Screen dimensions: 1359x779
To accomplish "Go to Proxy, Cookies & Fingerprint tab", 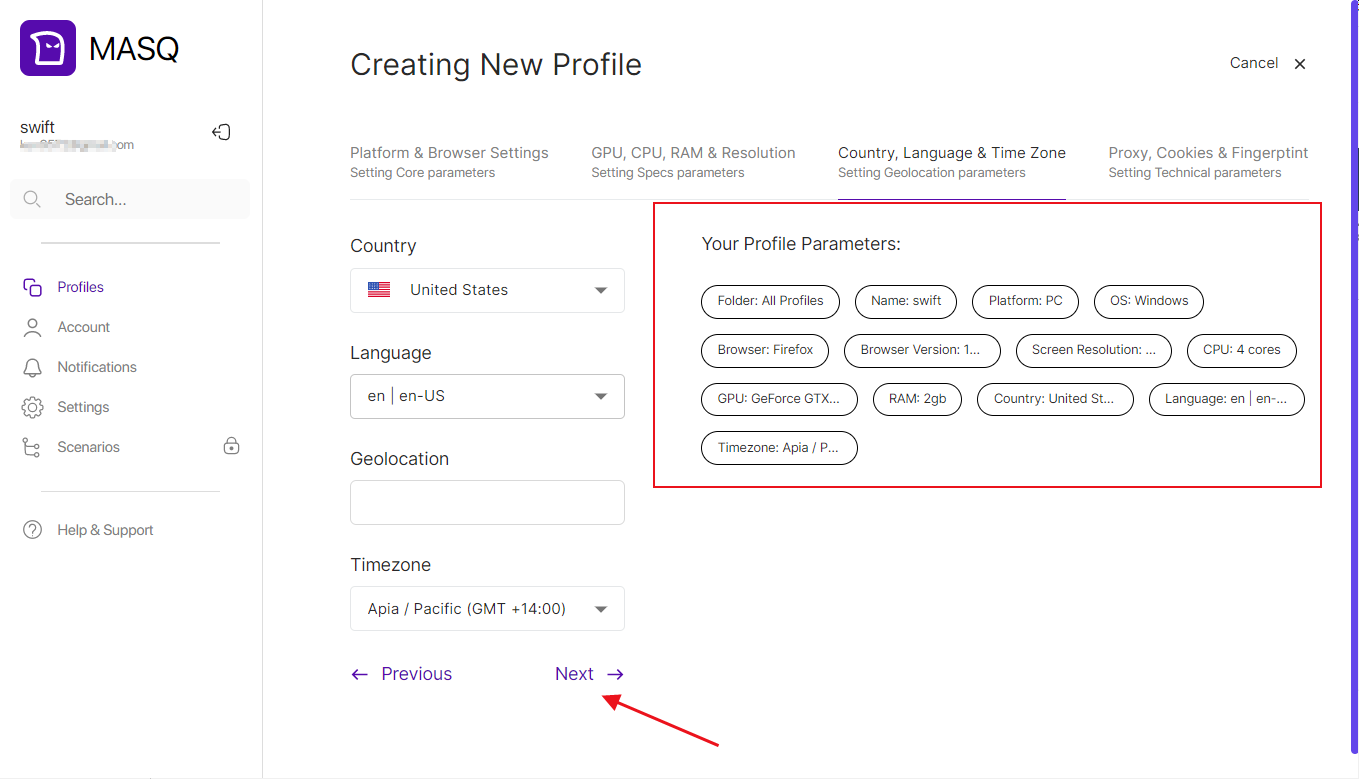I will coord(1208,161).
